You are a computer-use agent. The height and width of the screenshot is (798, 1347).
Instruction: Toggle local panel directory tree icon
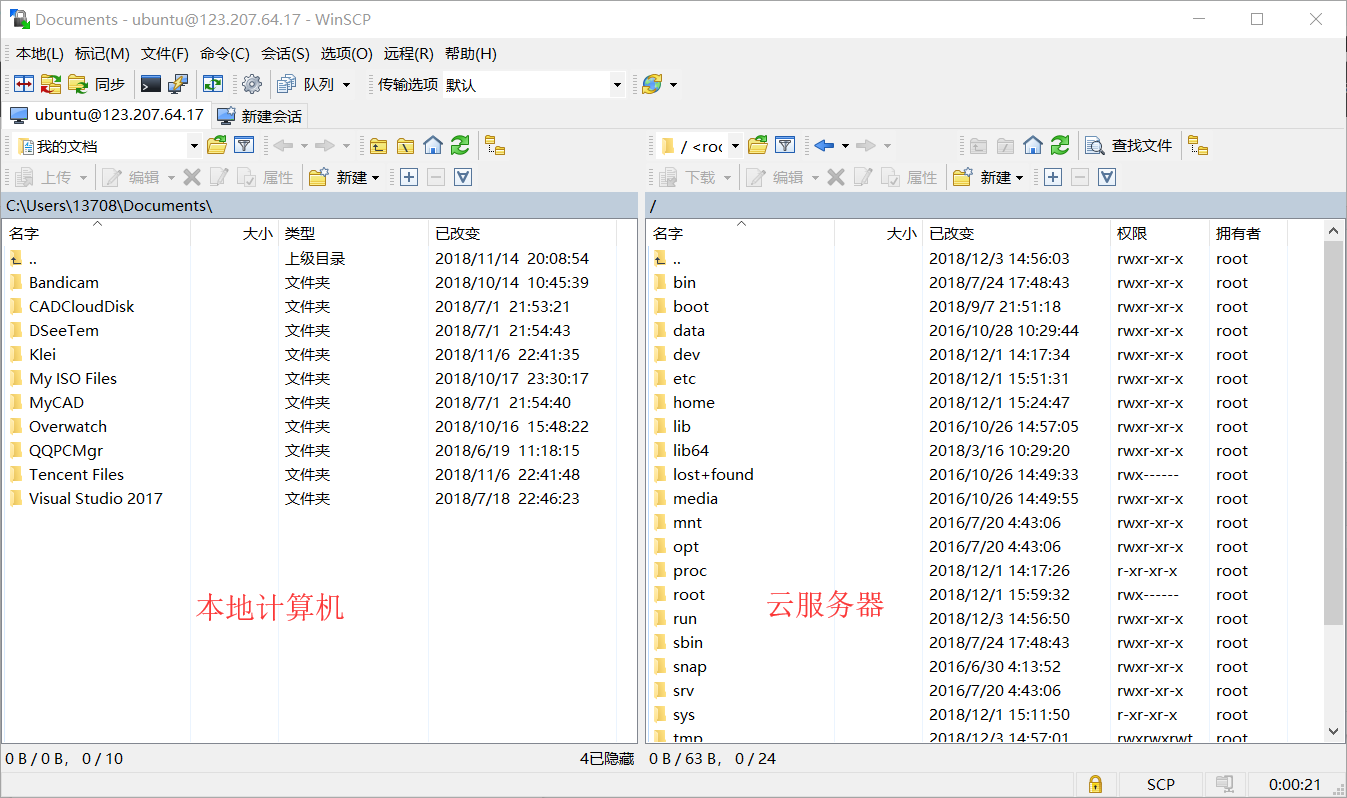[495, 146]
